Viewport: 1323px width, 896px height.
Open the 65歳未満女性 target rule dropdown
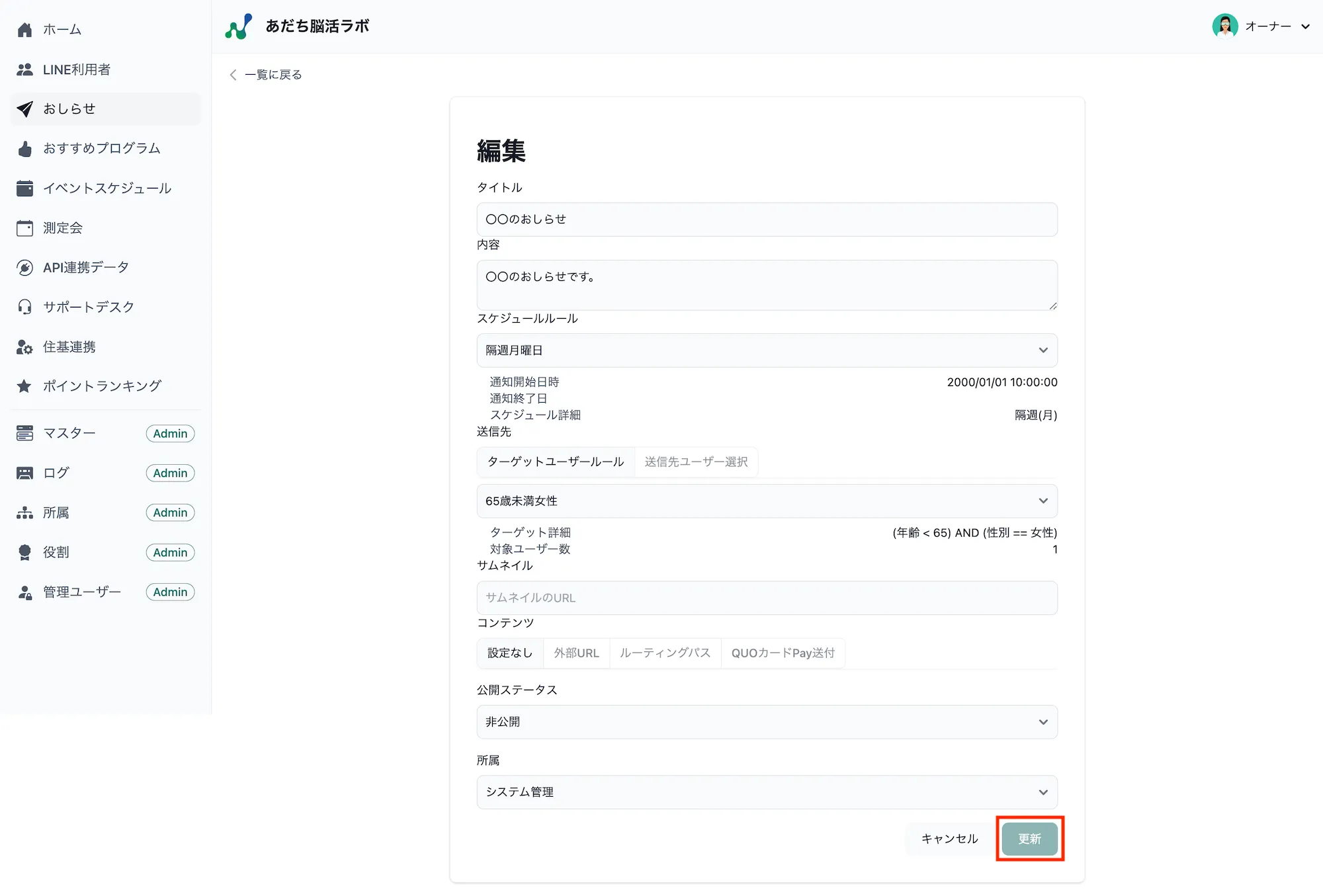(x=766, y=501)
